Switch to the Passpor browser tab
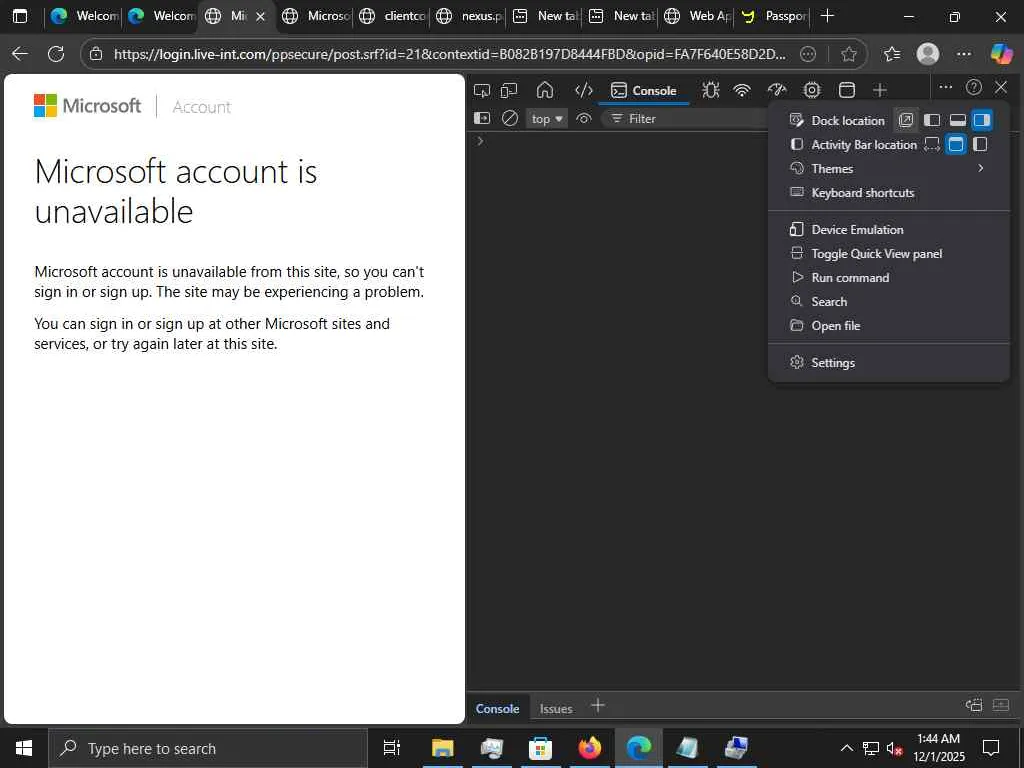This screenshot has width=1024, height=768. coord(774,16)
